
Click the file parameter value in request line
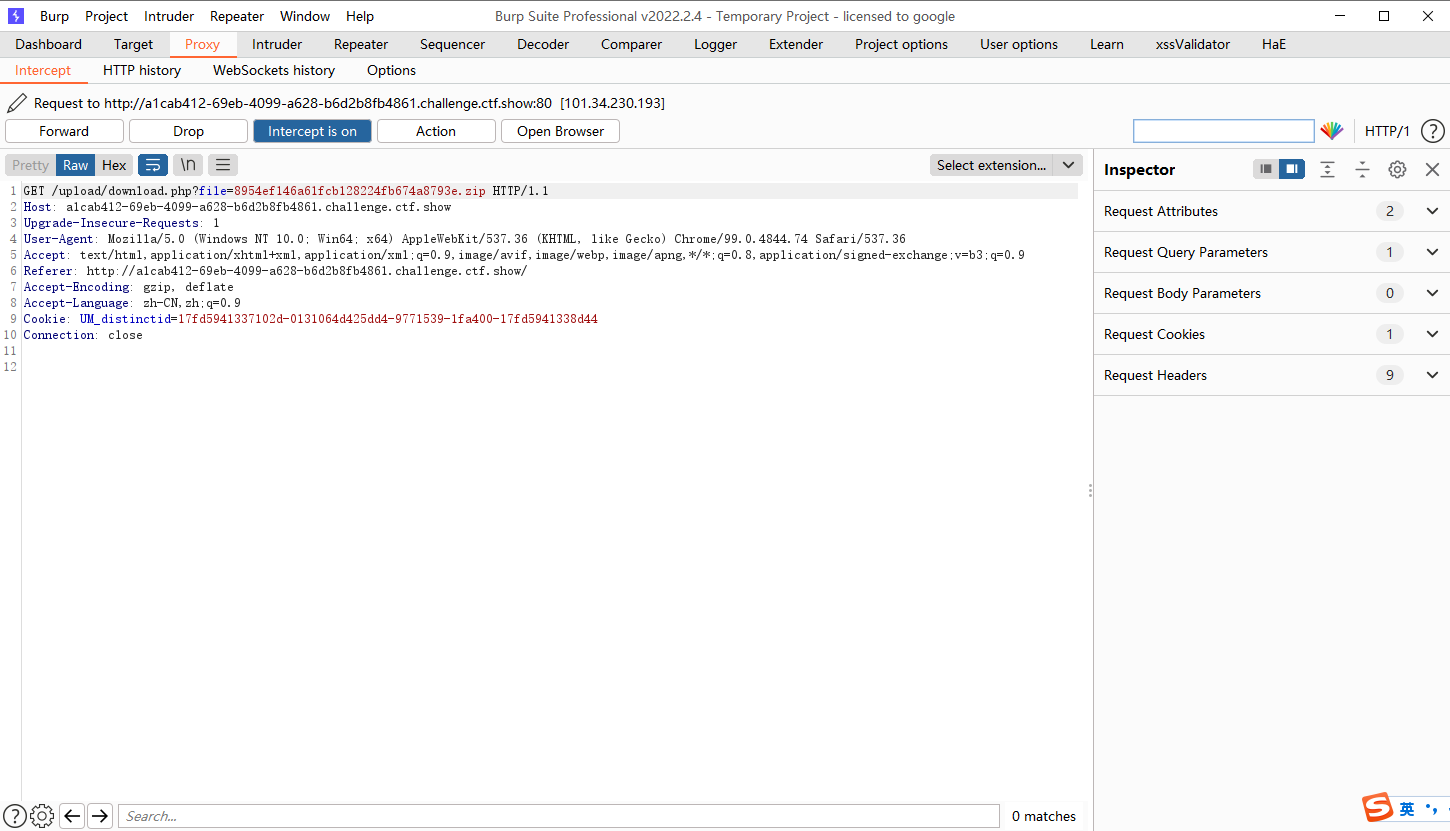(360, 191)
